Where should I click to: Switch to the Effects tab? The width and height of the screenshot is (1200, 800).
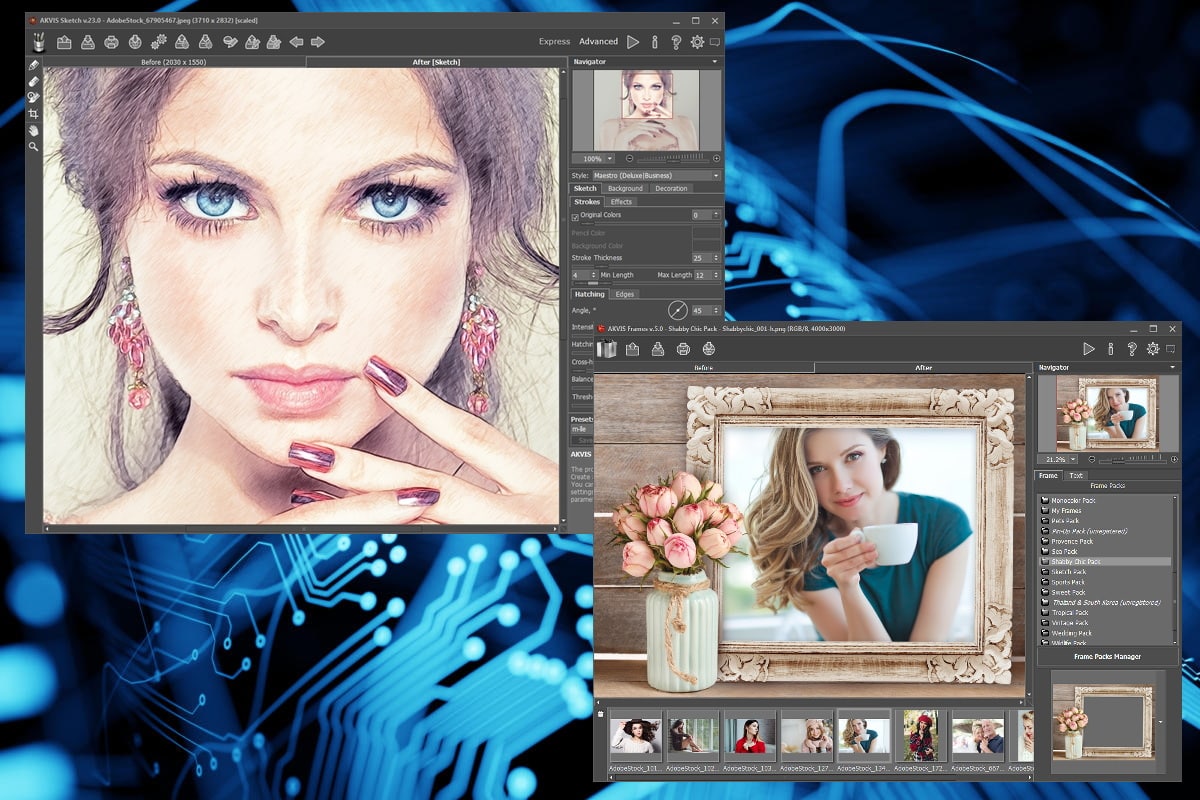(x=621, y=202)
